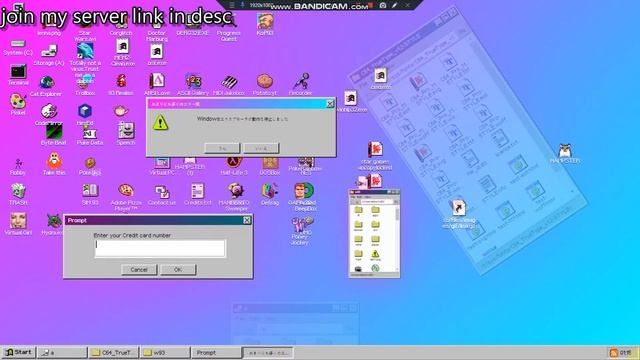Close the Prompt dialog
This screenshot has width=640, height=360.
pyautogui.click(x=247, y=220)
